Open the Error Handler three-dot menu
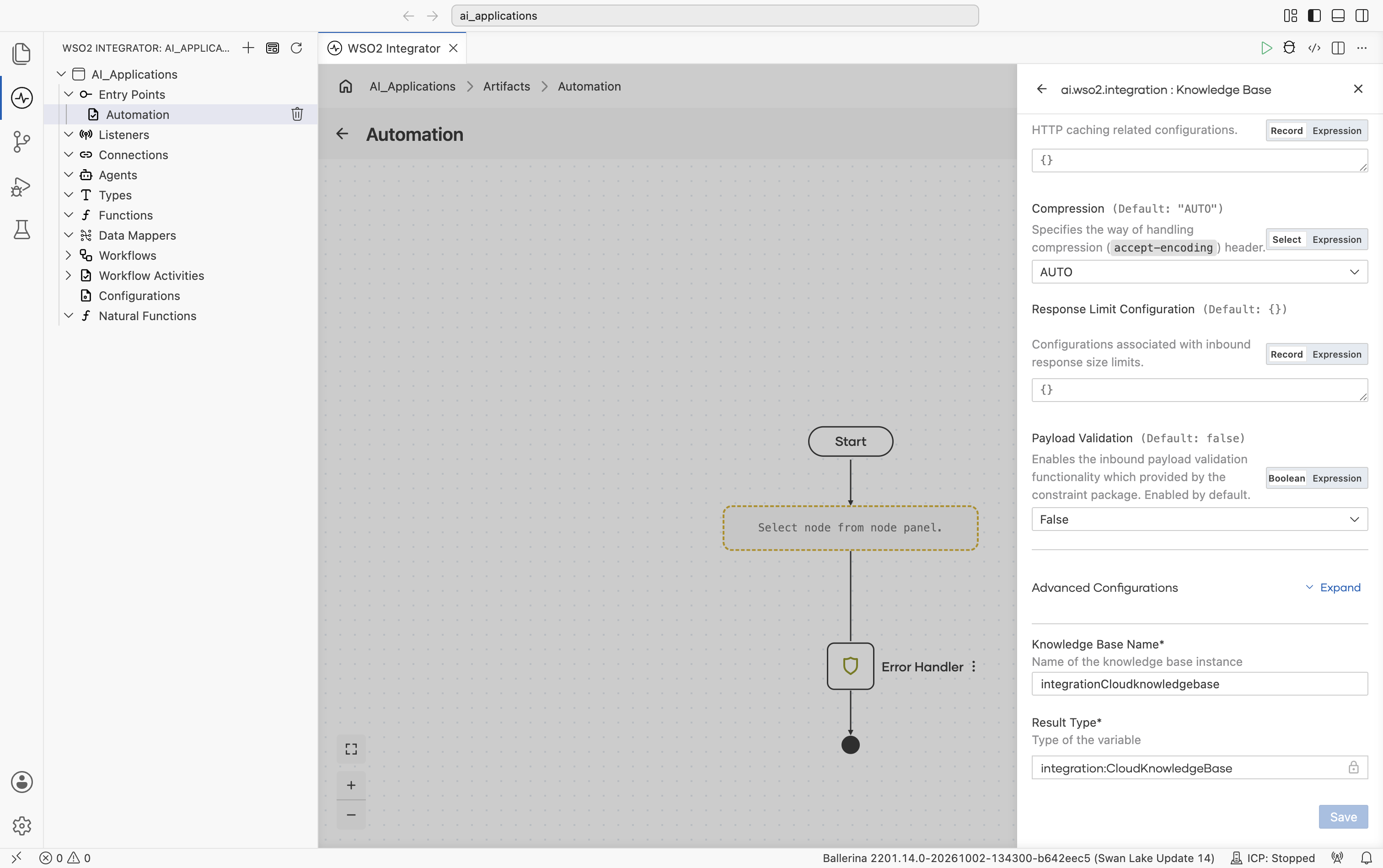Viewport: 1383px width, 868px height. [x=974, y=666]
